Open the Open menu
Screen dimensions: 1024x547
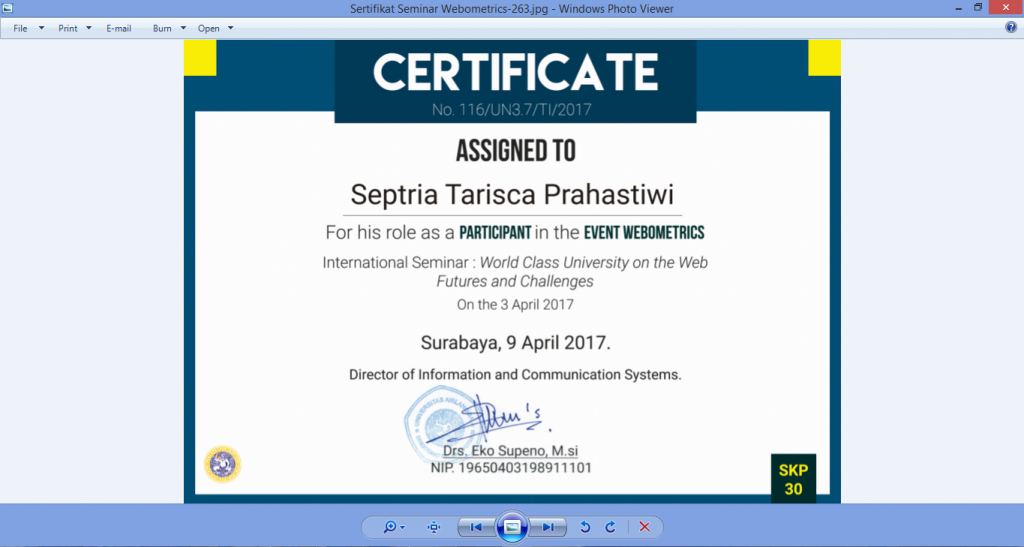coord(209,29)
